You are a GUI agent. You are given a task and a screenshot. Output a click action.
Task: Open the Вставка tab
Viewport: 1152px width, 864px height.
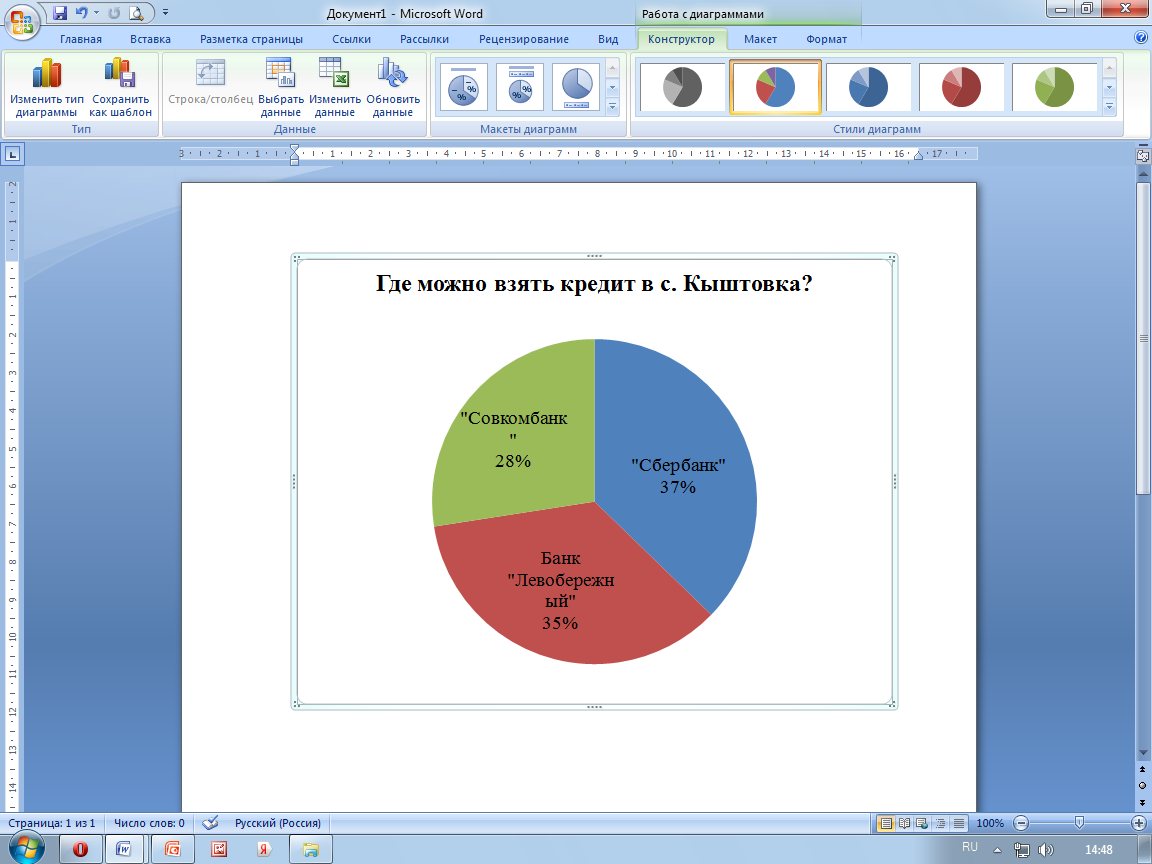click(x=151, y=39)
